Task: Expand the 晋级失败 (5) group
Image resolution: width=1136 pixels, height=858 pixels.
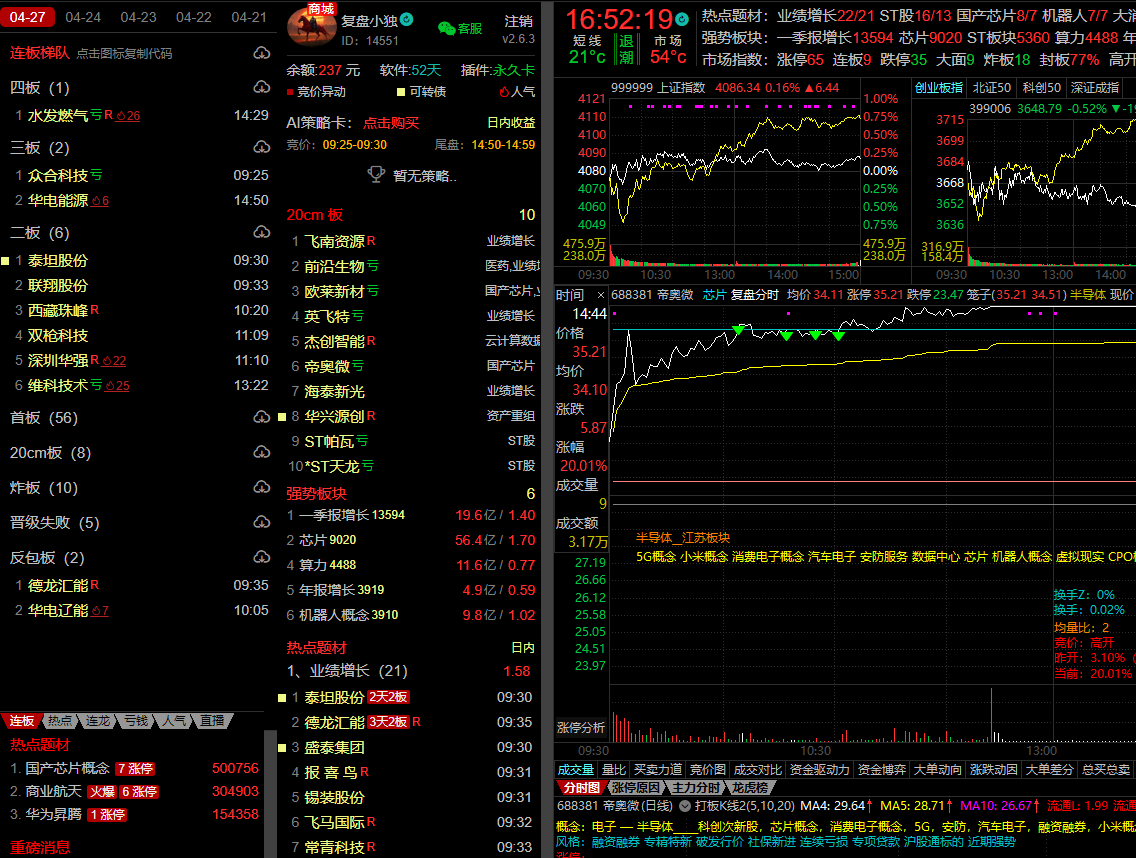Action: click(54, 523)
